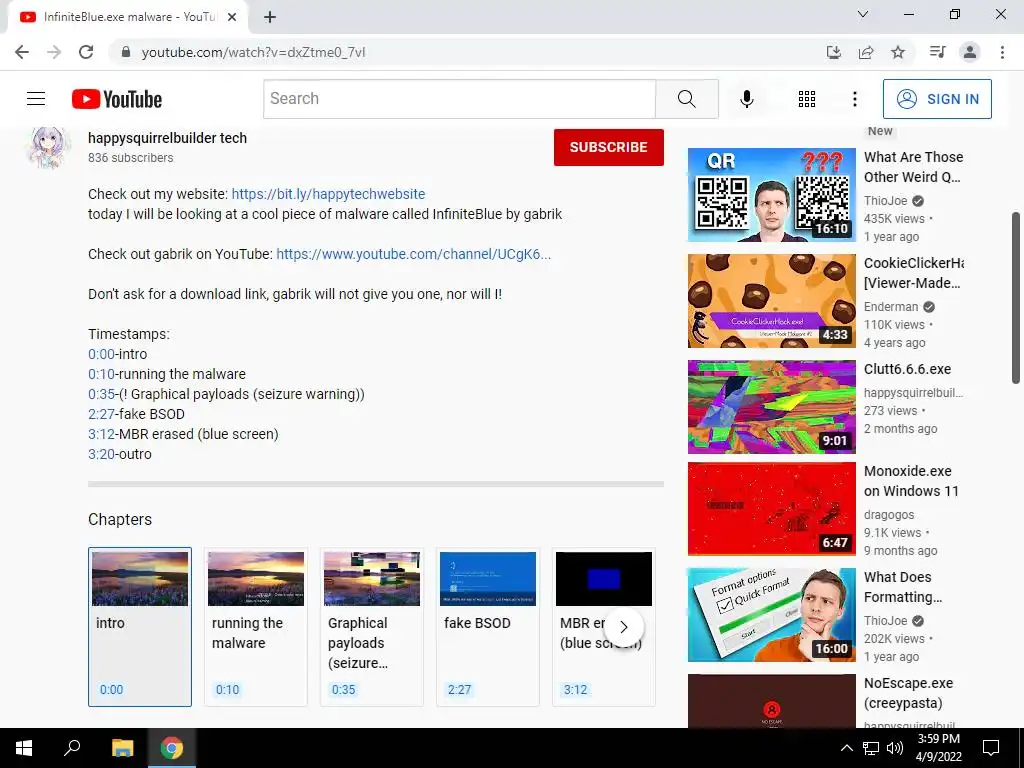
Task: Select the fake BSOD chapter card
Action: click(x=488, y=627)
